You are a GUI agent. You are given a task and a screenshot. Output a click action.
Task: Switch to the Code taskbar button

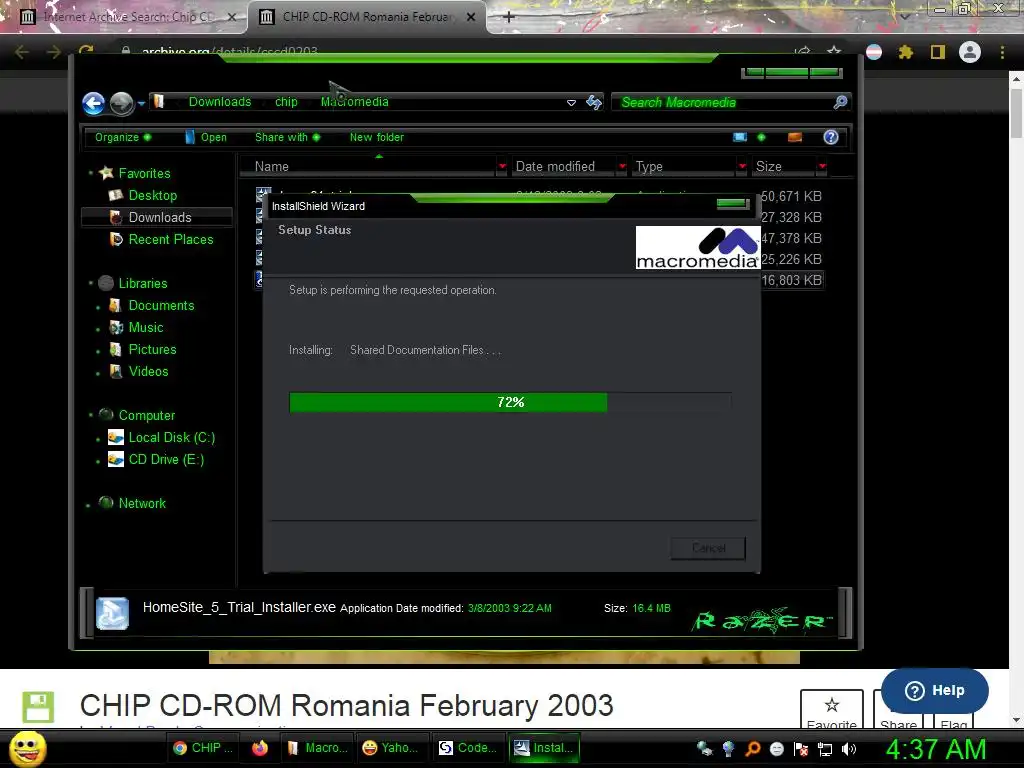[467, 748]
